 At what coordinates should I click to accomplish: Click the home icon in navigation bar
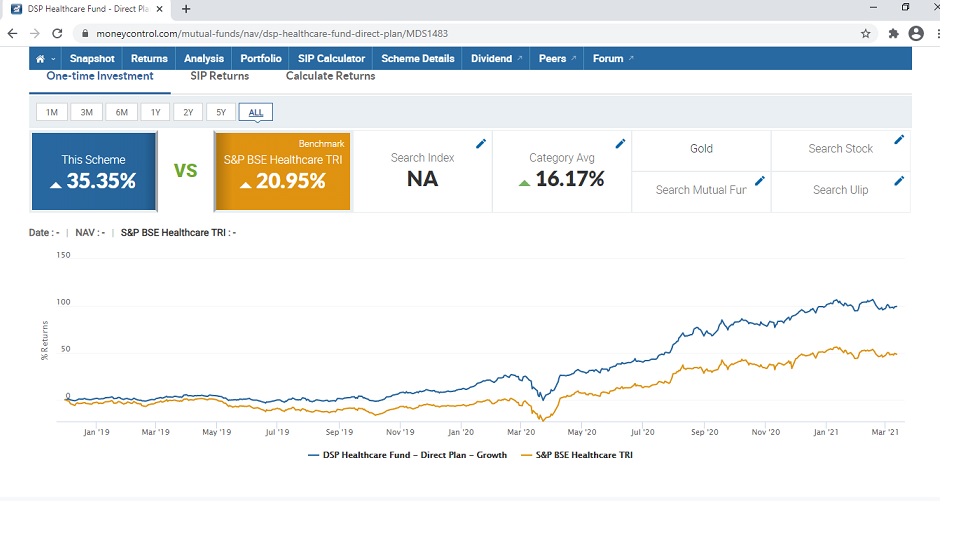[40, 59]
